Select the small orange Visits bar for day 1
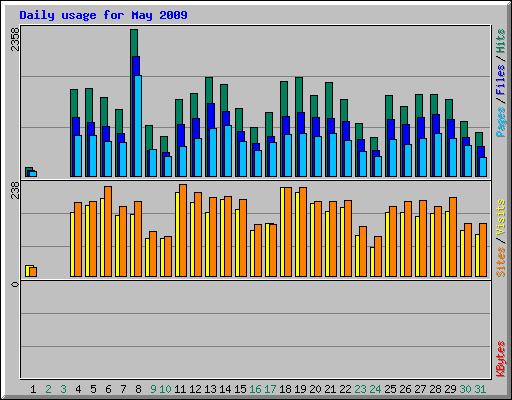The width and height of the screenshot is (512, 400). pyautogui.click(x=33, y=272)
